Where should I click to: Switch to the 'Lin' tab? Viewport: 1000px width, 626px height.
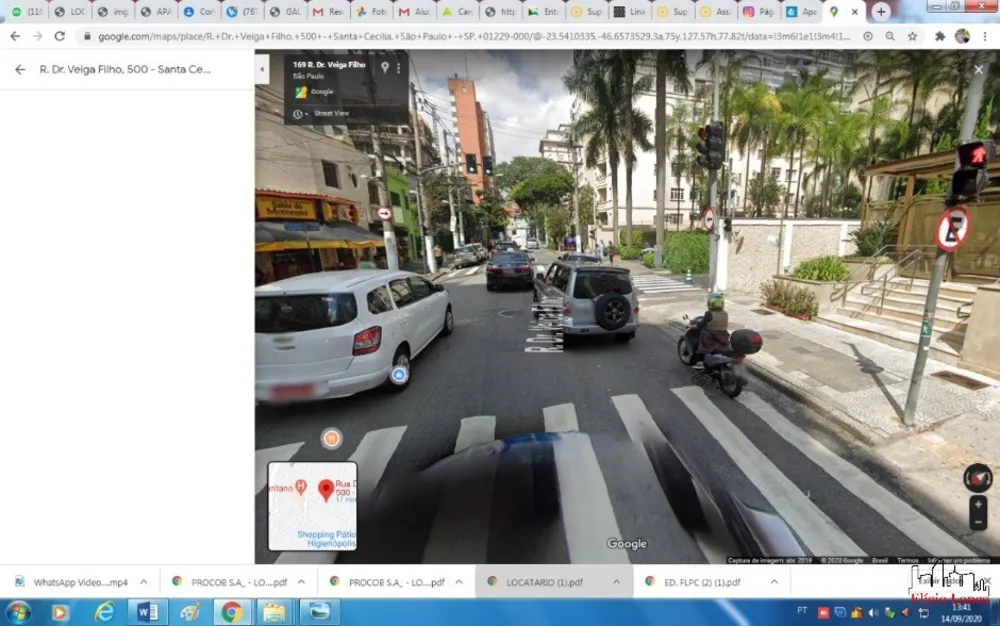(629, 11)
